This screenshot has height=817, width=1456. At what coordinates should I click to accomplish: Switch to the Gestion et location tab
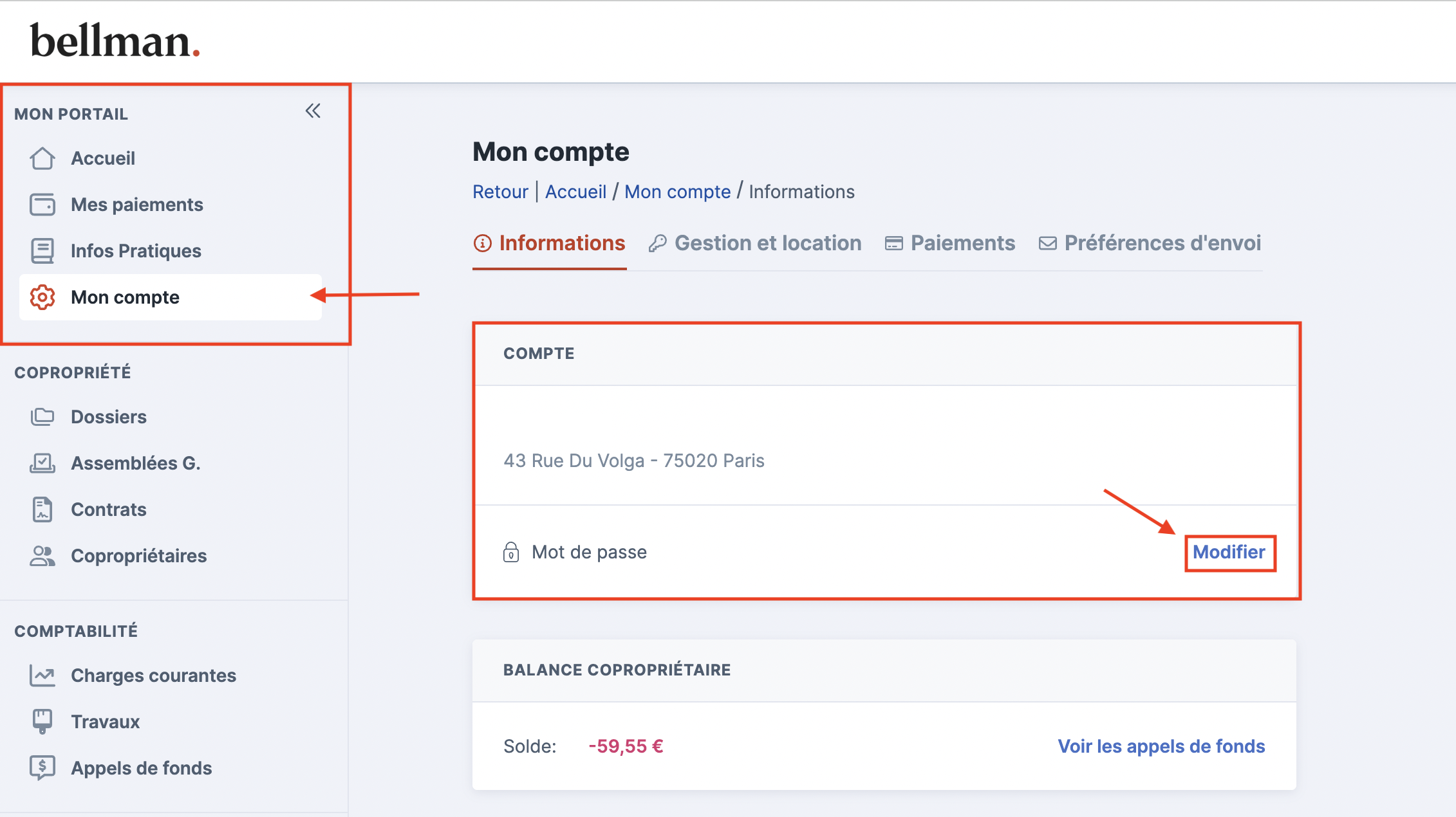click(x=755, y=243)
